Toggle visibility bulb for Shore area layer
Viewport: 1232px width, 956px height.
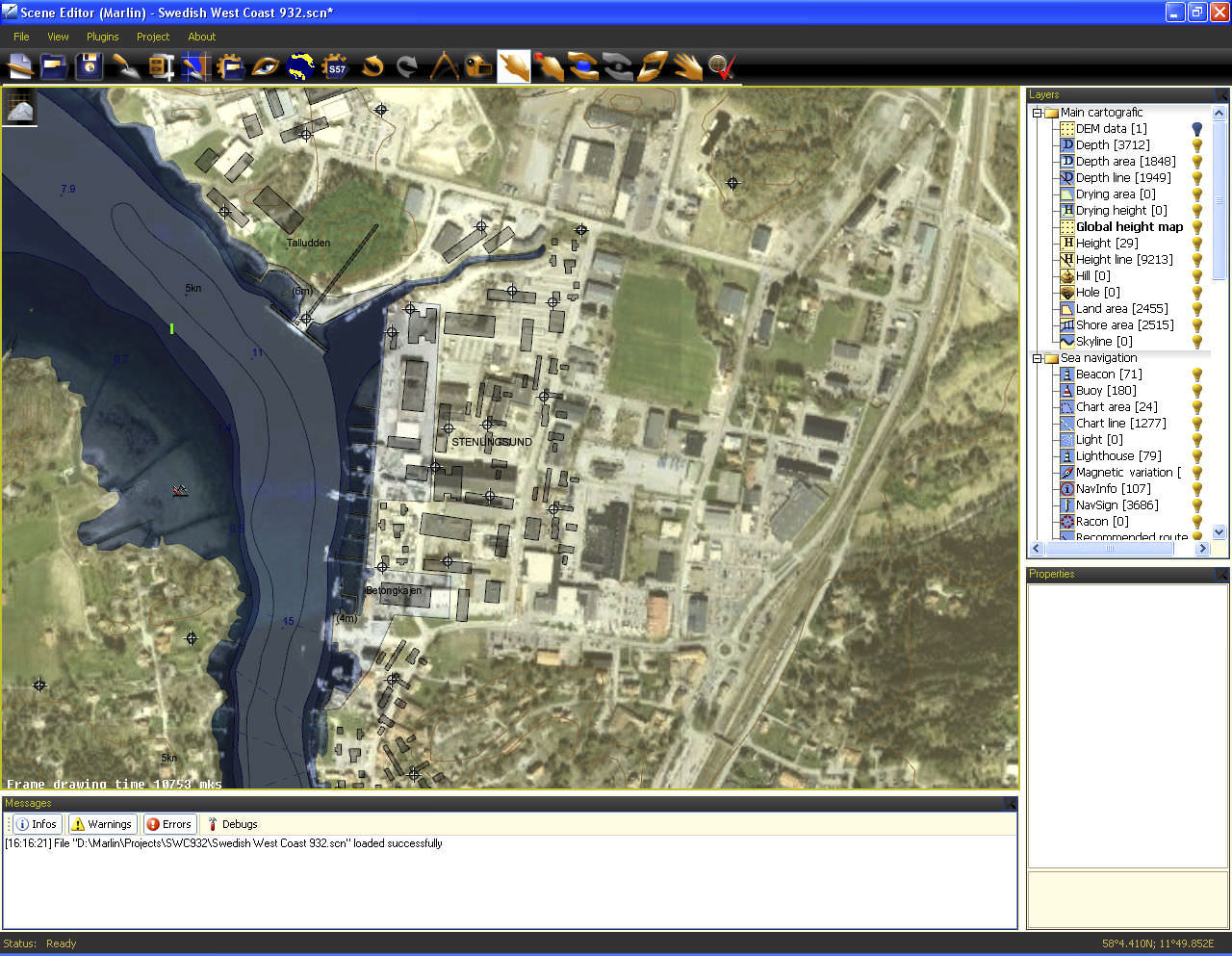[1197, 325]
